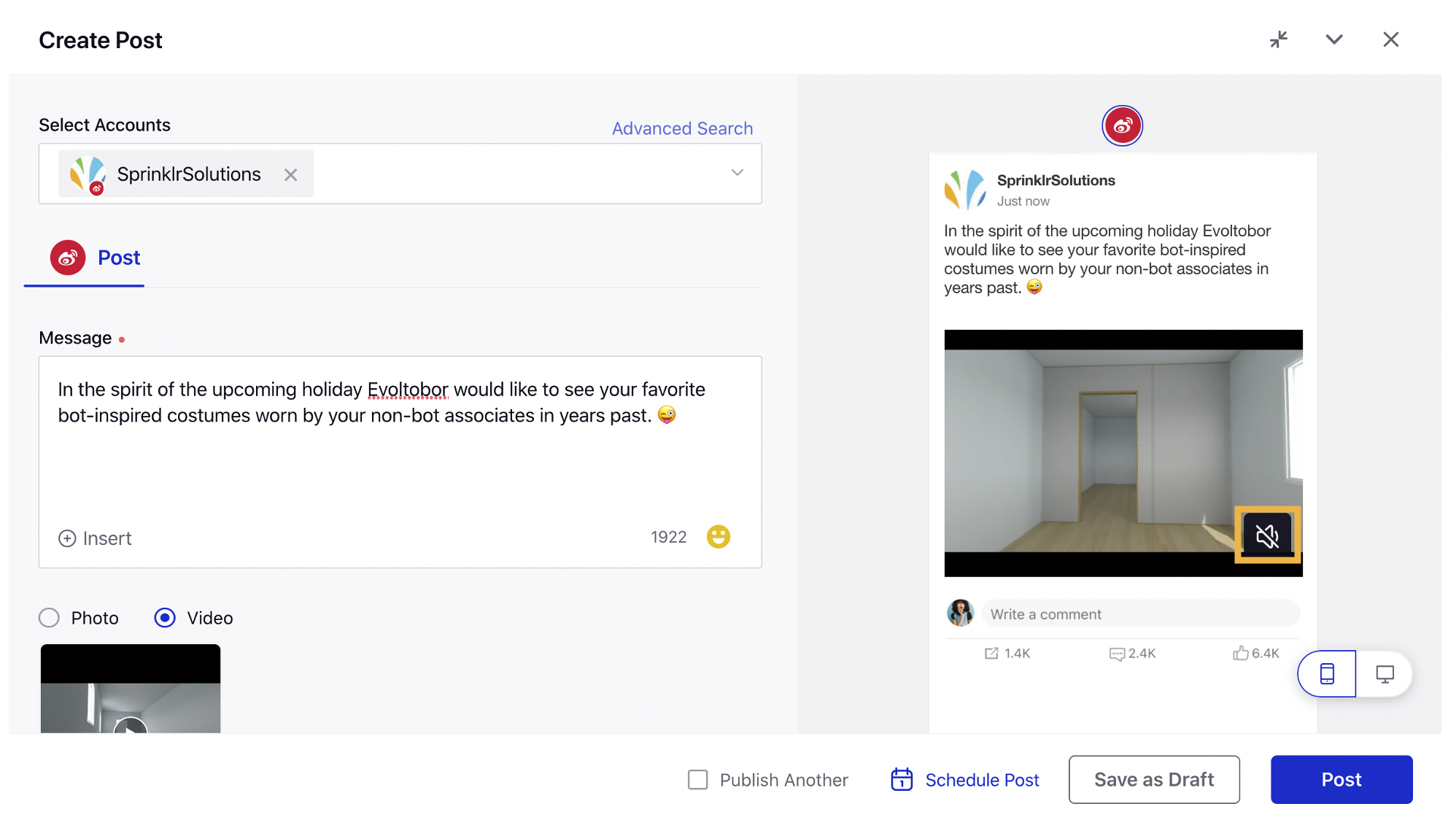1456x820 pixels.
Task: Click the Weibo platform icon in preview
Action: [x=1121, y=125]
